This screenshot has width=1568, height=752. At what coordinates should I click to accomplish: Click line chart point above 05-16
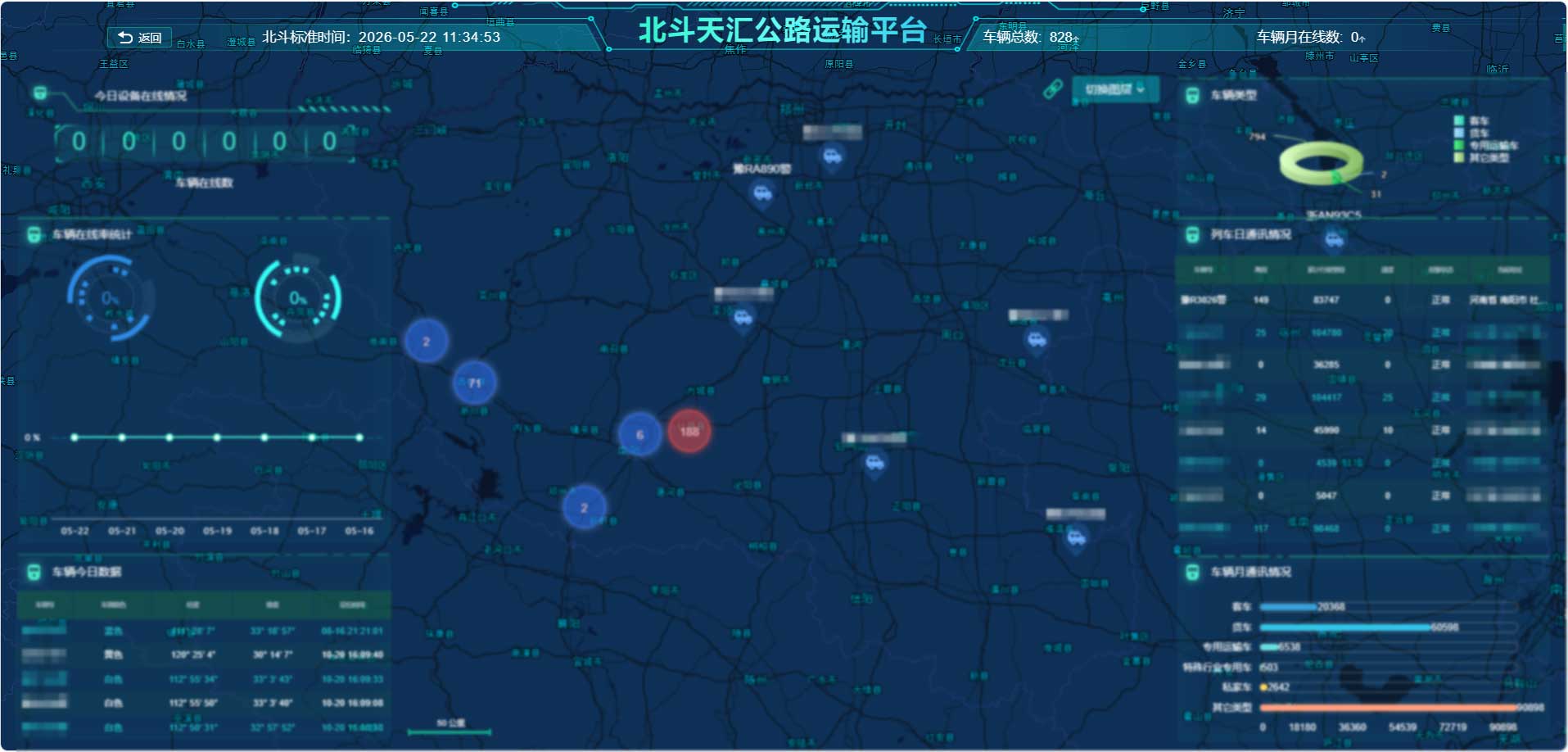(359, 437)
